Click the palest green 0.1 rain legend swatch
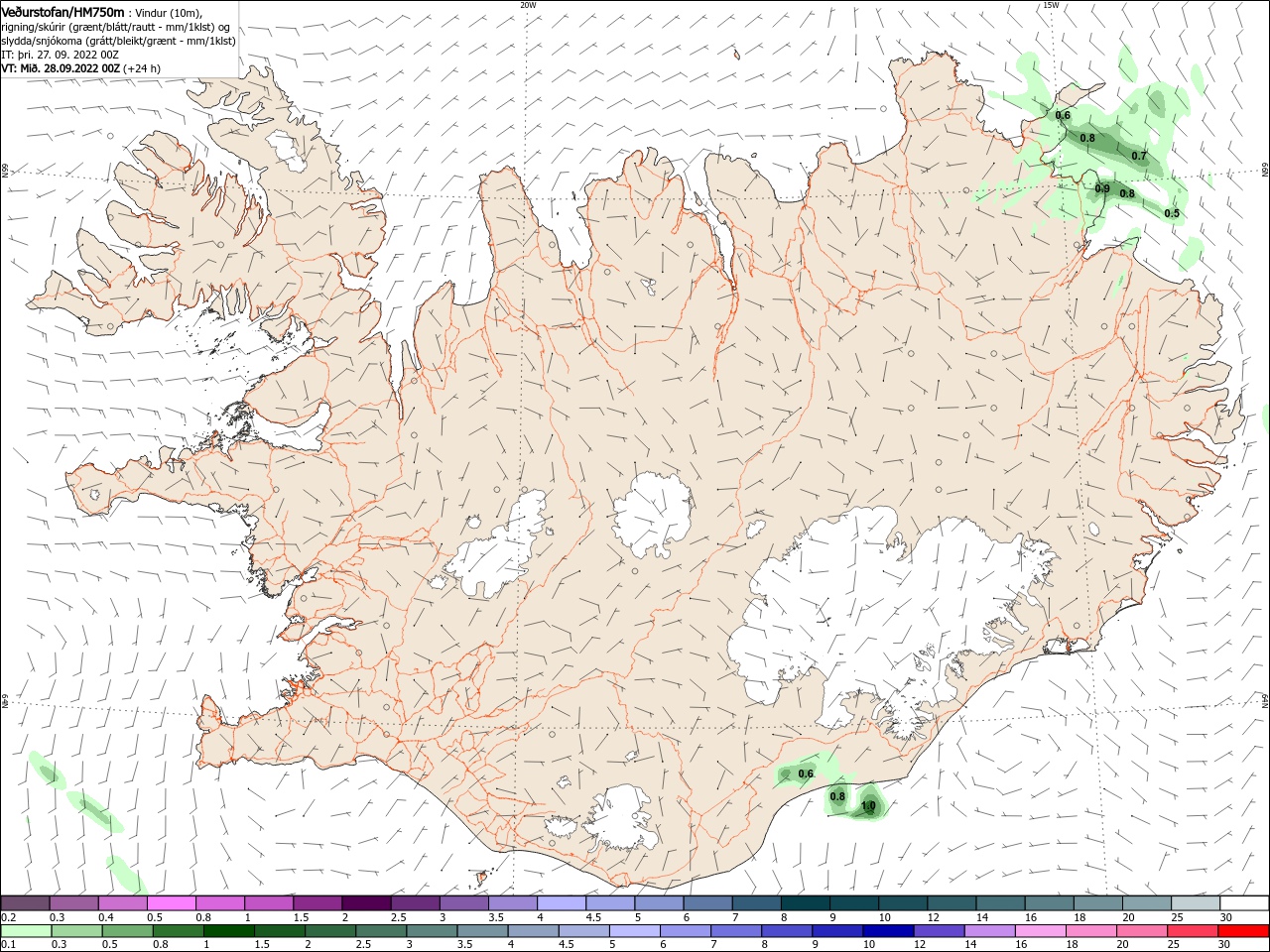This screenshot has width=1270, height=952. pyautogui.click(x=26, y=931)
